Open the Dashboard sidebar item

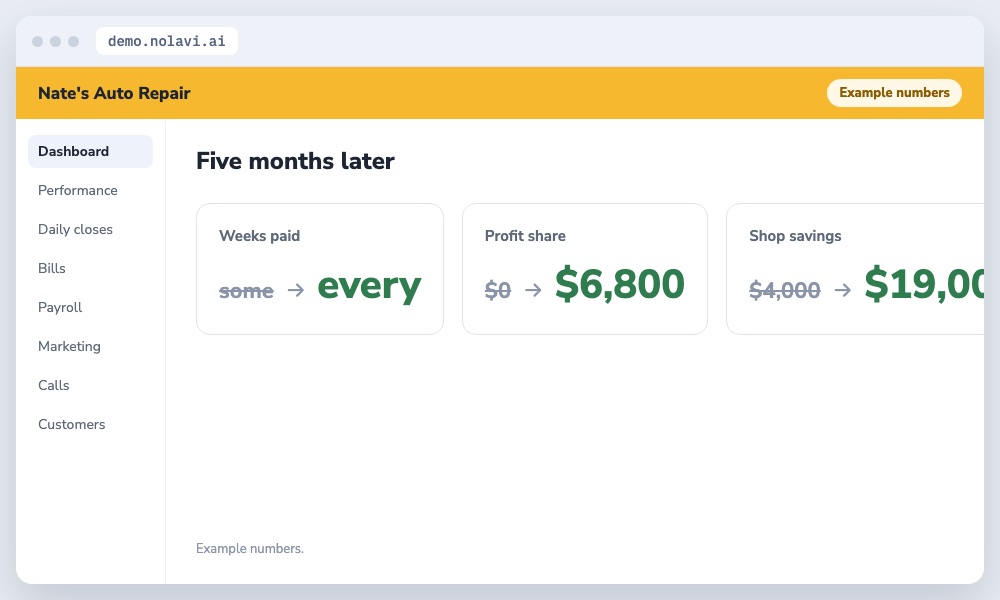[x=90, y=151]
